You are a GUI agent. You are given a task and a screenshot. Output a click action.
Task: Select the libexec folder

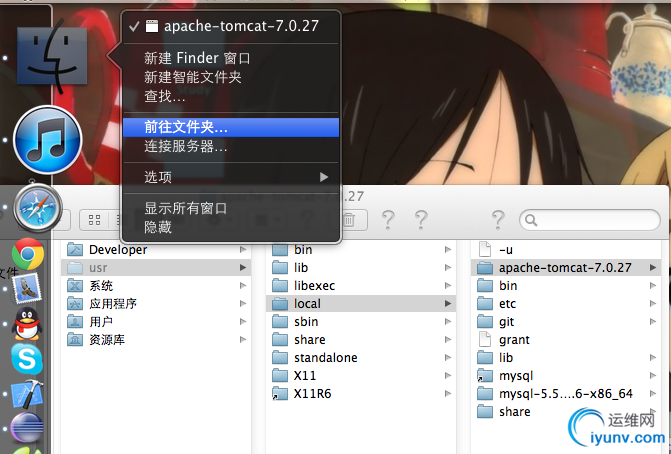pos(361,285)
